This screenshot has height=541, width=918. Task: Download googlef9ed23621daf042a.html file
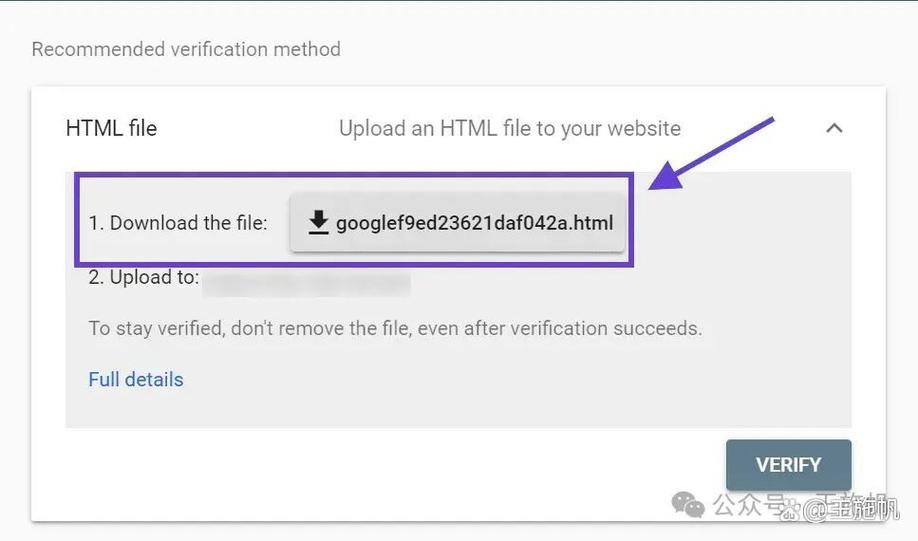[457, 222]
